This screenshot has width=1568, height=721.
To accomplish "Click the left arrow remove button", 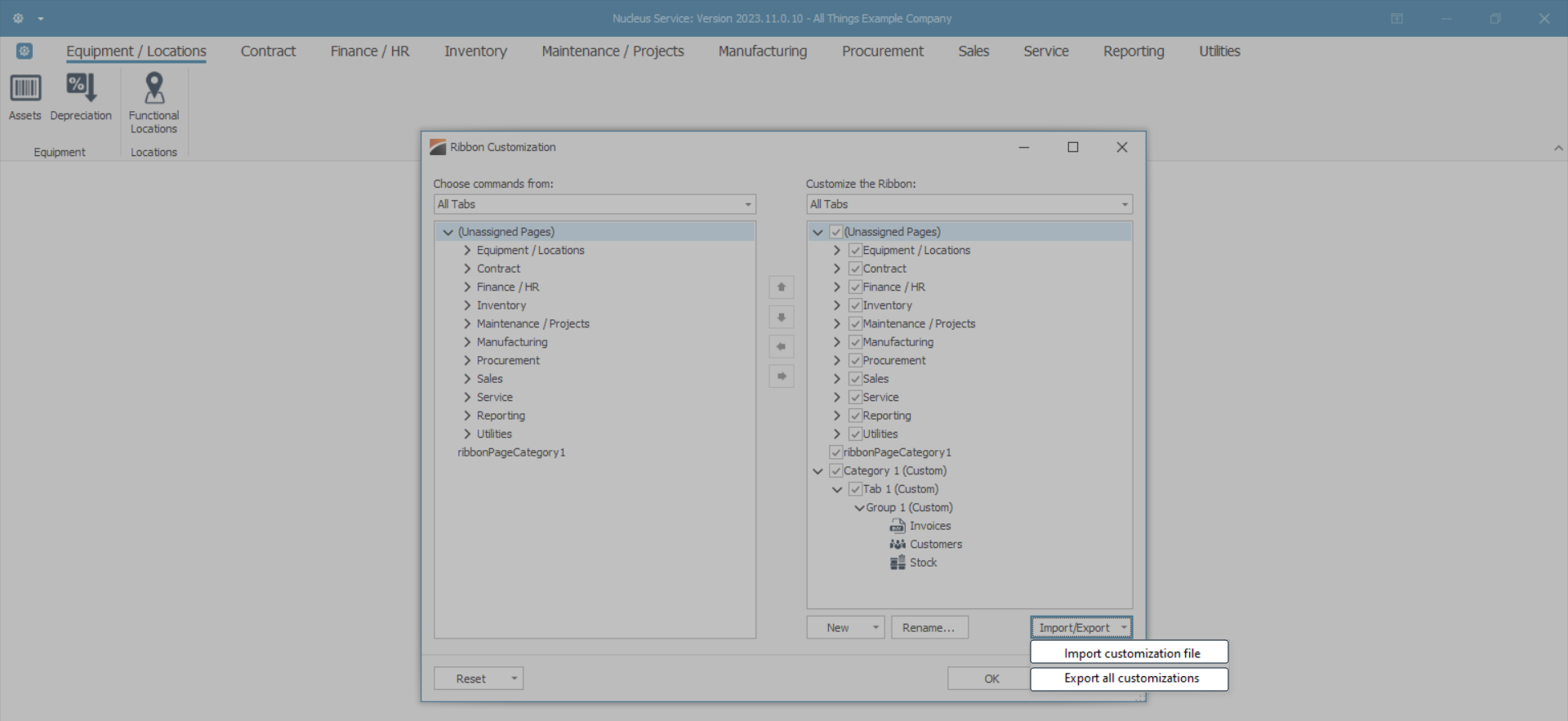I will coord(782,347).
